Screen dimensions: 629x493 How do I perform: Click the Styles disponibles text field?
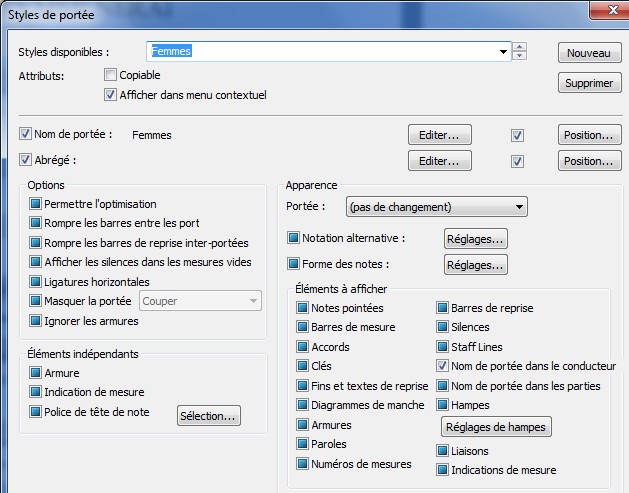pos(320,51)
